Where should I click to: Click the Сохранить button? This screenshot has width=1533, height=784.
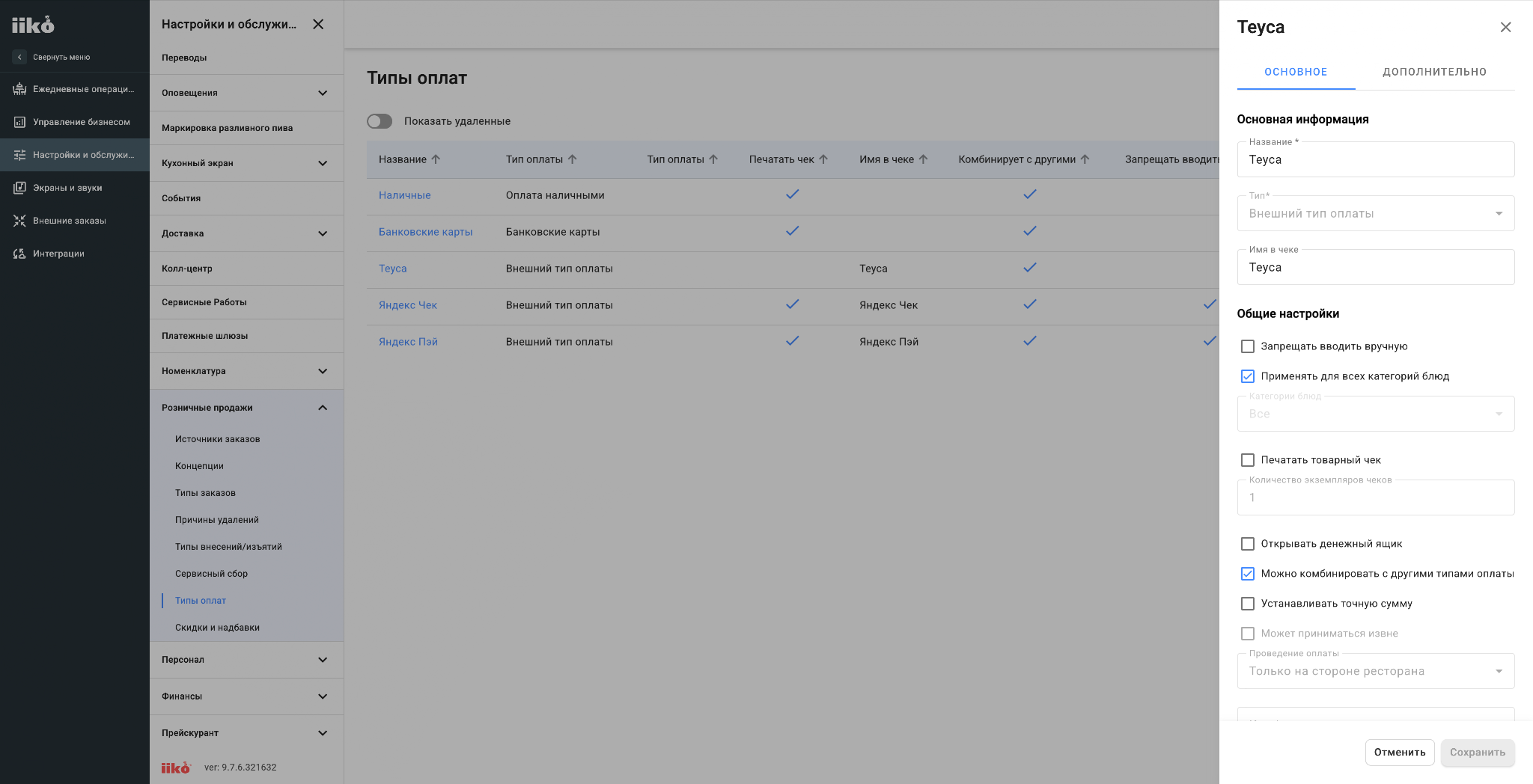pos(1478,753)
